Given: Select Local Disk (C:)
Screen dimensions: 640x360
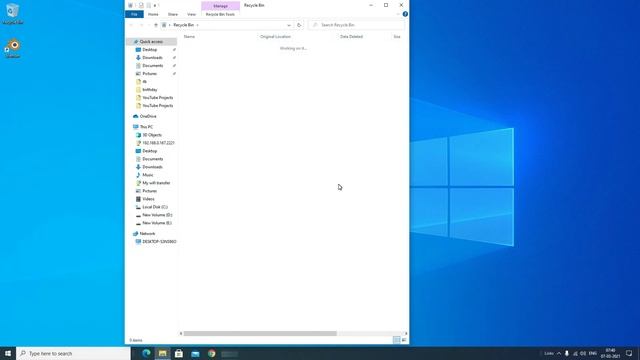Looking at the screenshot, I should 155,207.
